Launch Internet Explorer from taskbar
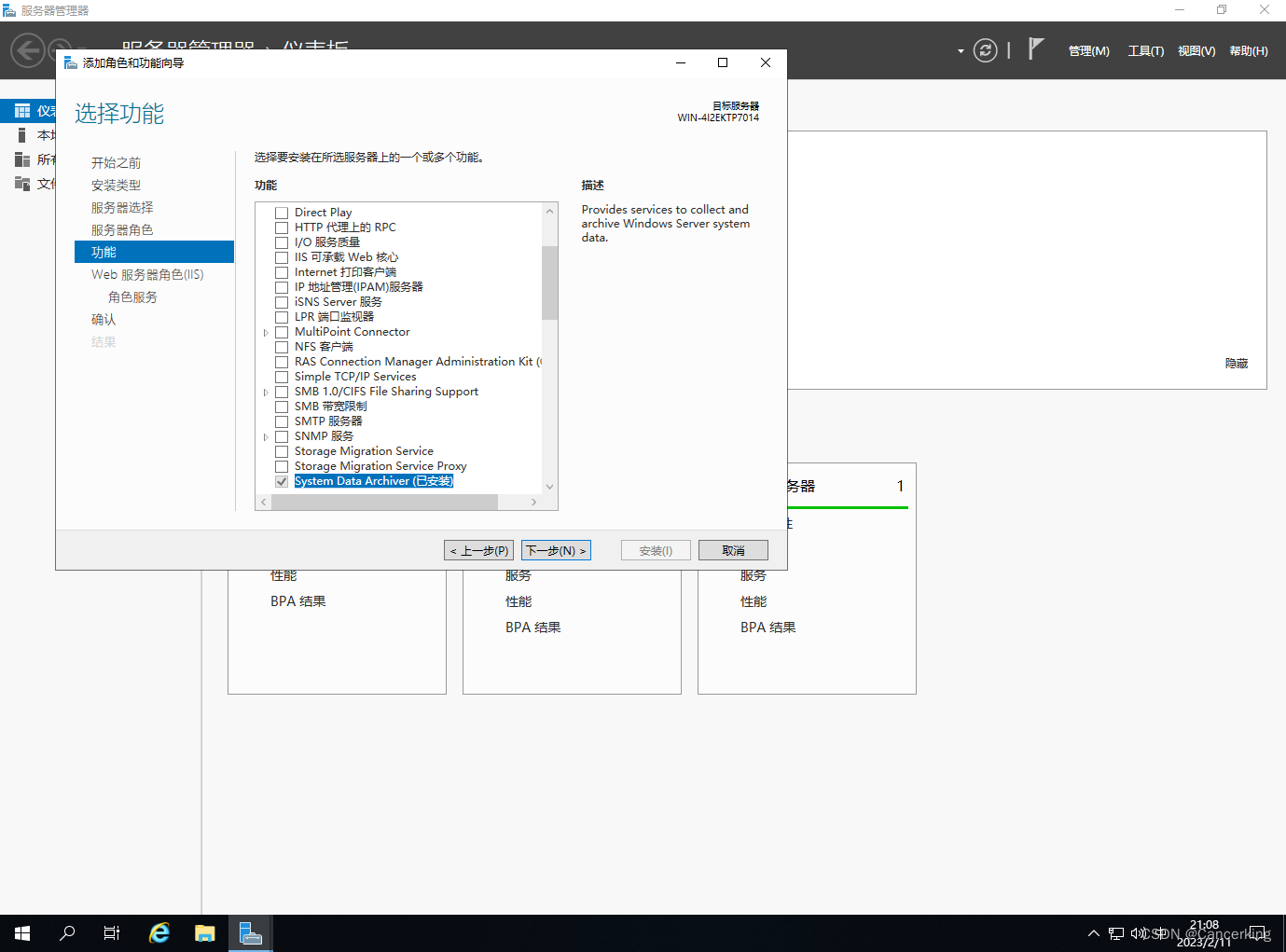 pos(159,933)
